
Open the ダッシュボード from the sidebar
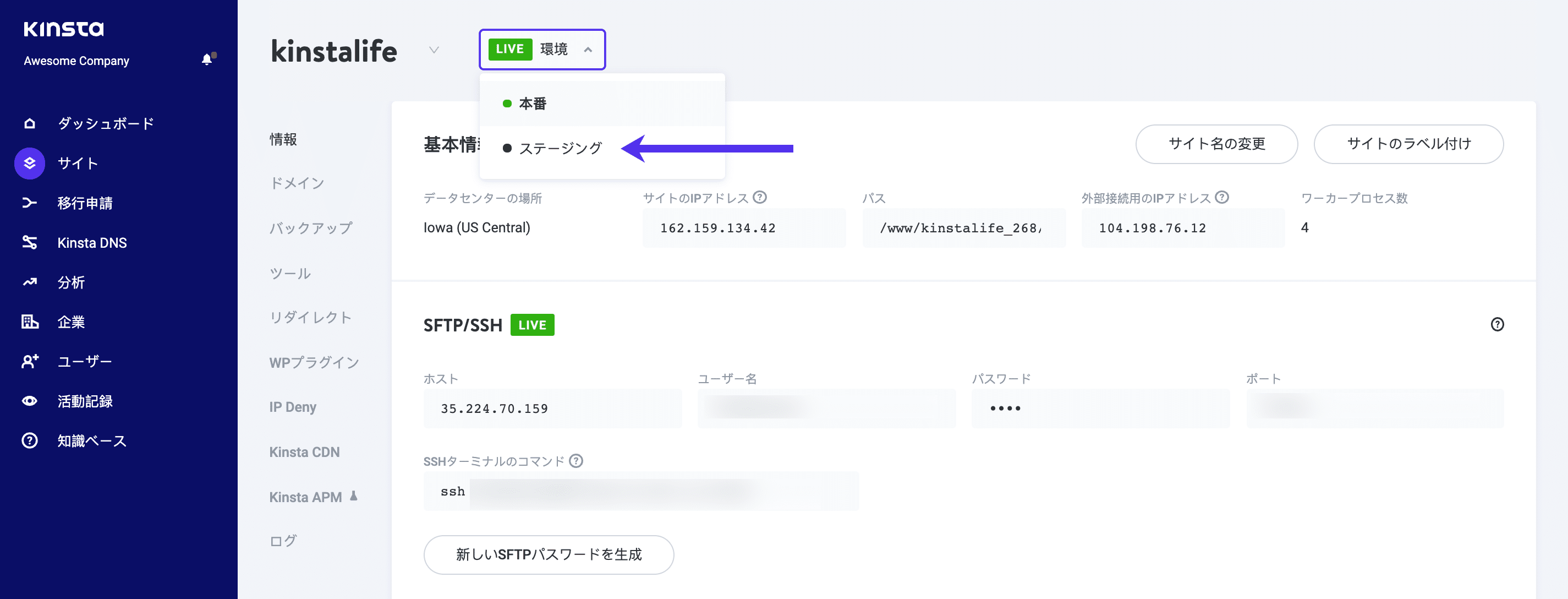(x=105, y=123)
